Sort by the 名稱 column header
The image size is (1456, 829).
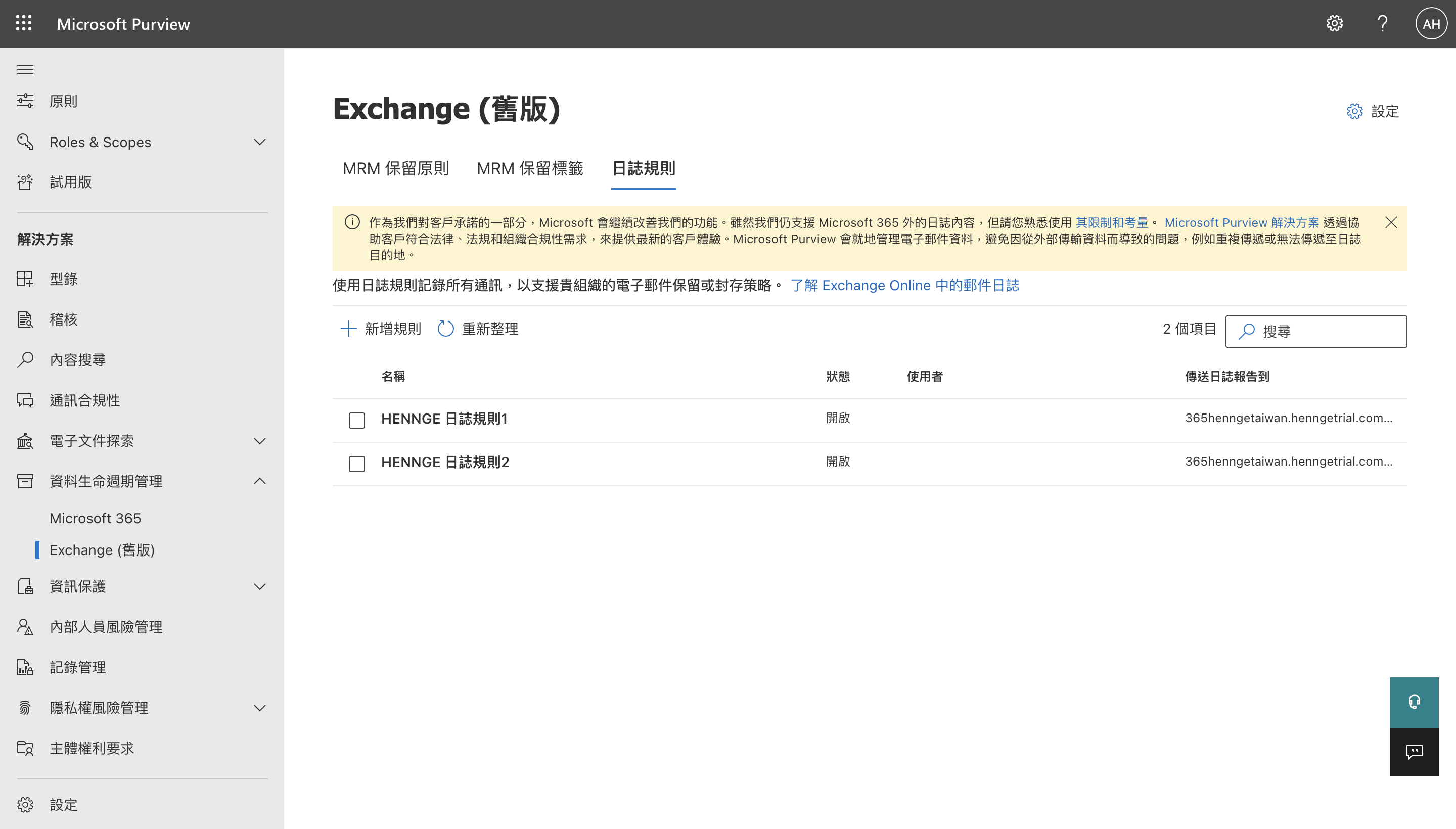click(x=393, y=377)
